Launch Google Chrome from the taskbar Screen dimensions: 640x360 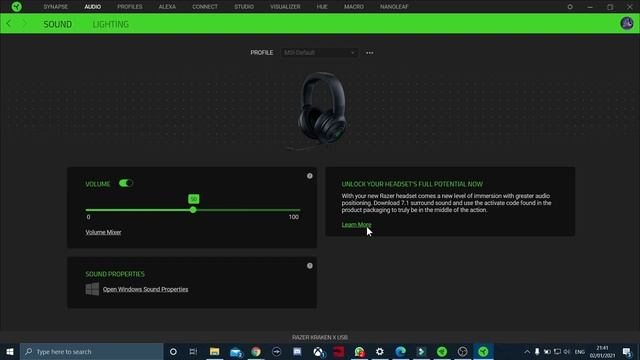256,351
